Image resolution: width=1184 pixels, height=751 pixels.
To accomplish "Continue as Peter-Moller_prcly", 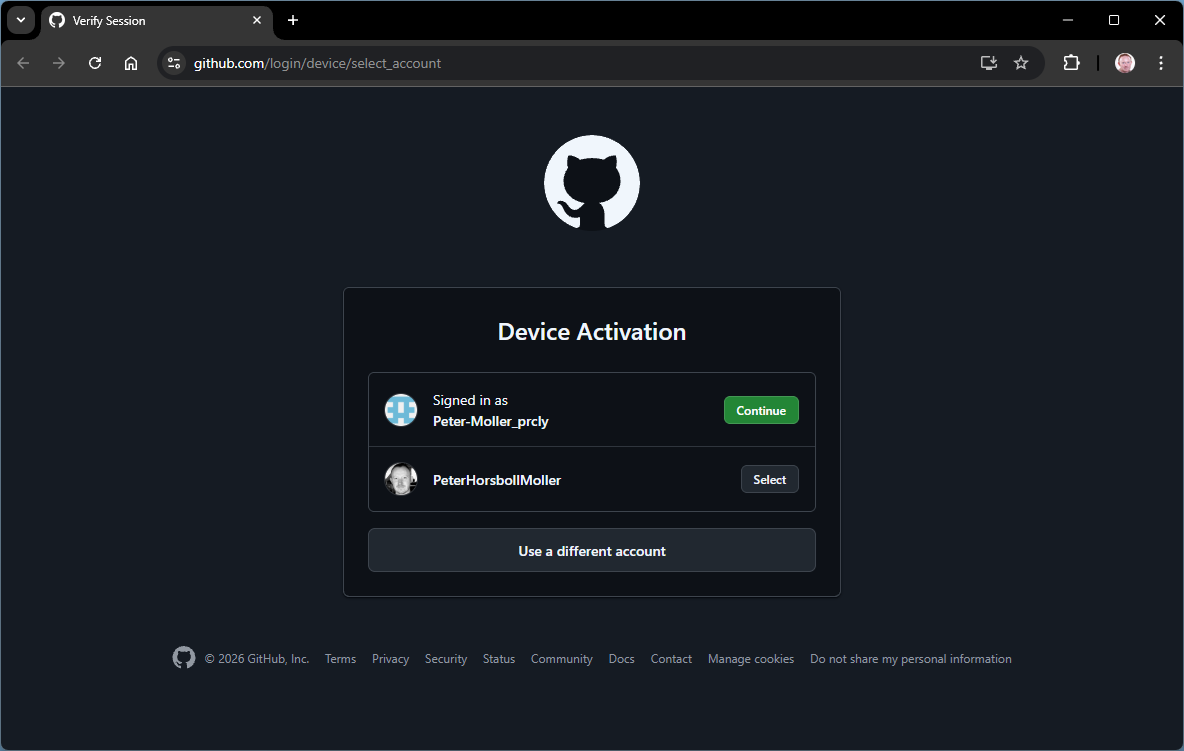I will point(761,411).
